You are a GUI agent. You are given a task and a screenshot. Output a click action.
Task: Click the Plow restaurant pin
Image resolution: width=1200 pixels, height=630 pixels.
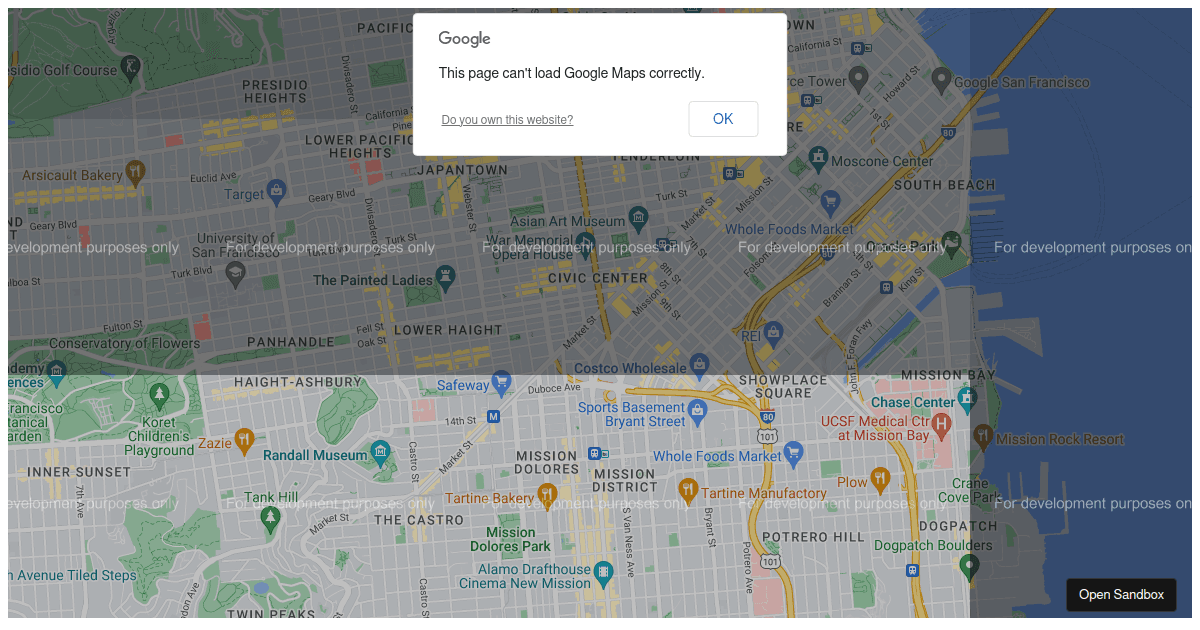[880, 479]
